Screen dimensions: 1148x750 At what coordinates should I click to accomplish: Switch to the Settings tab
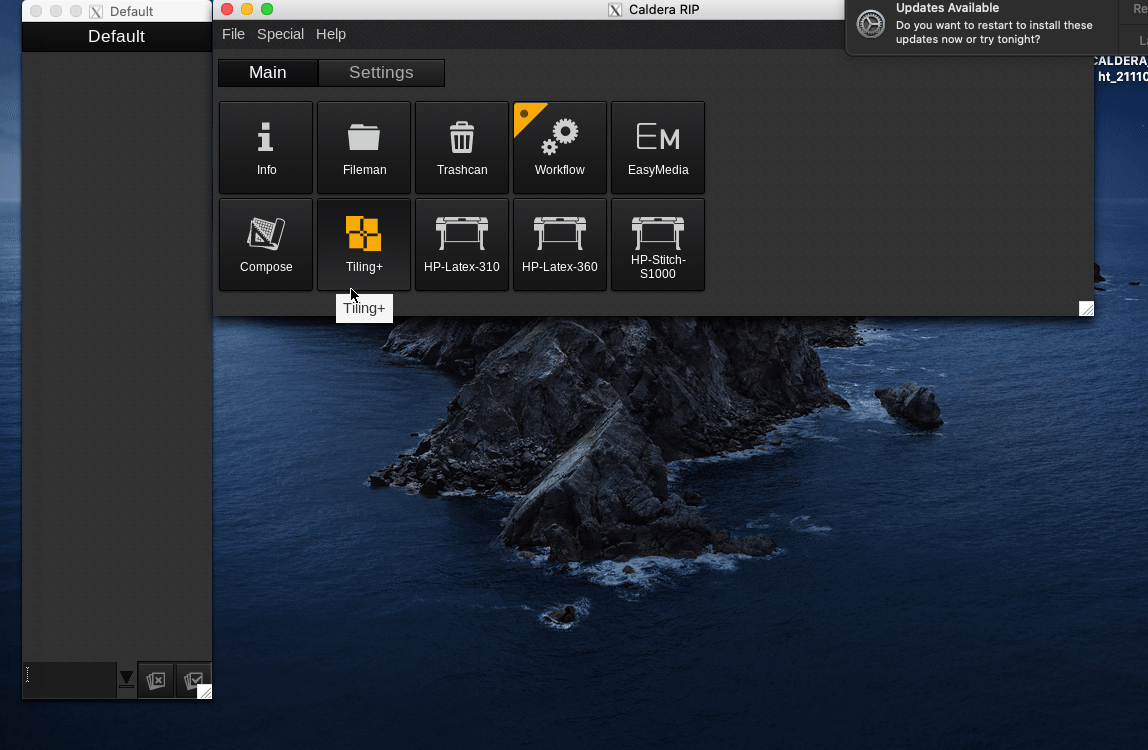380,72
